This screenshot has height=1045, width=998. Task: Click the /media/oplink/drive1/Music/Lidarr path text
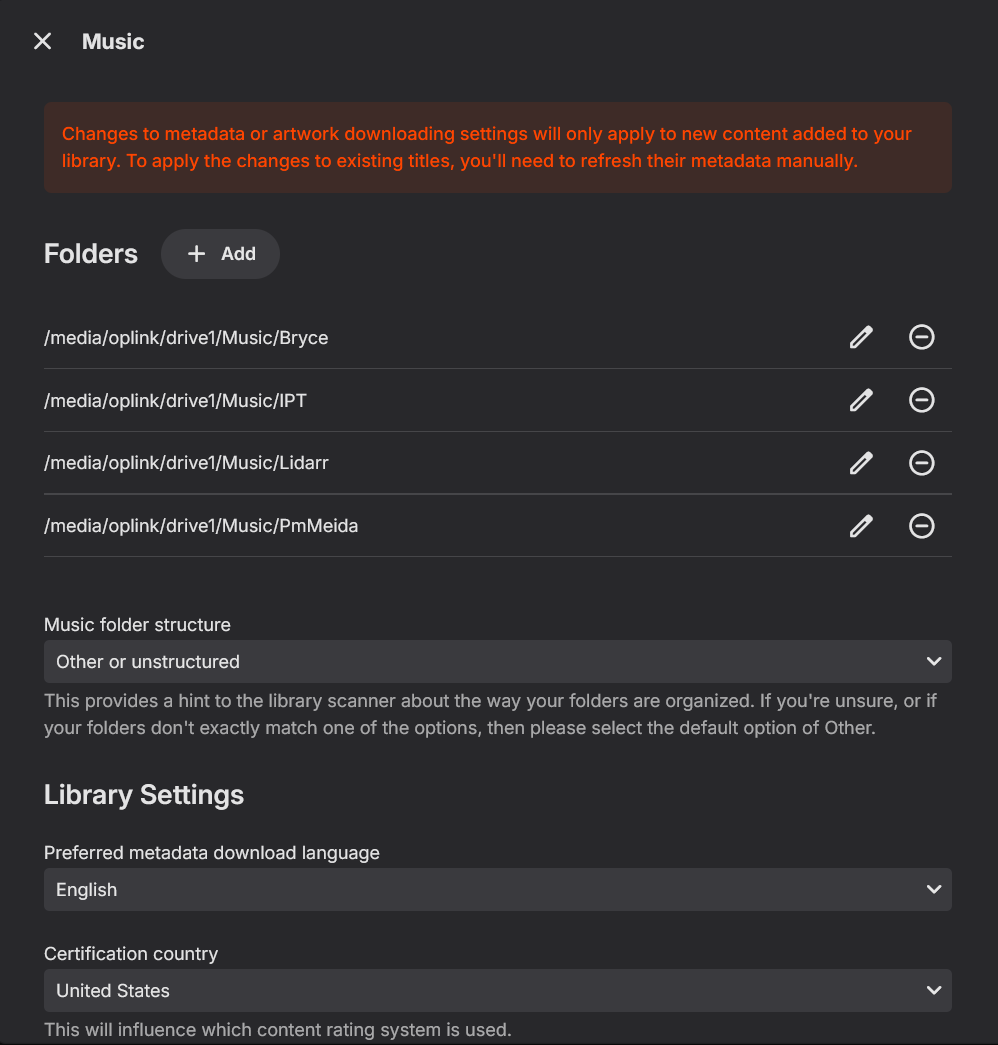pos(186,464)
